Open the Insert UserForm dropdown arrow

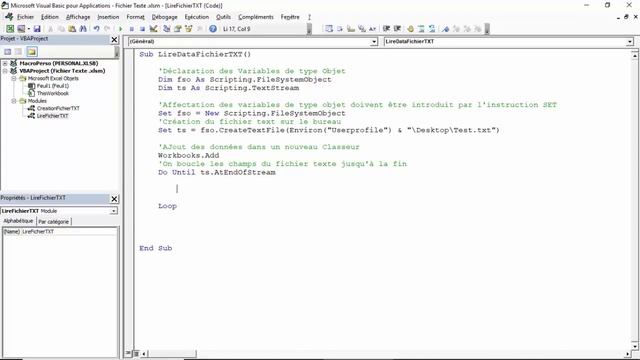(x=28, y=29)
